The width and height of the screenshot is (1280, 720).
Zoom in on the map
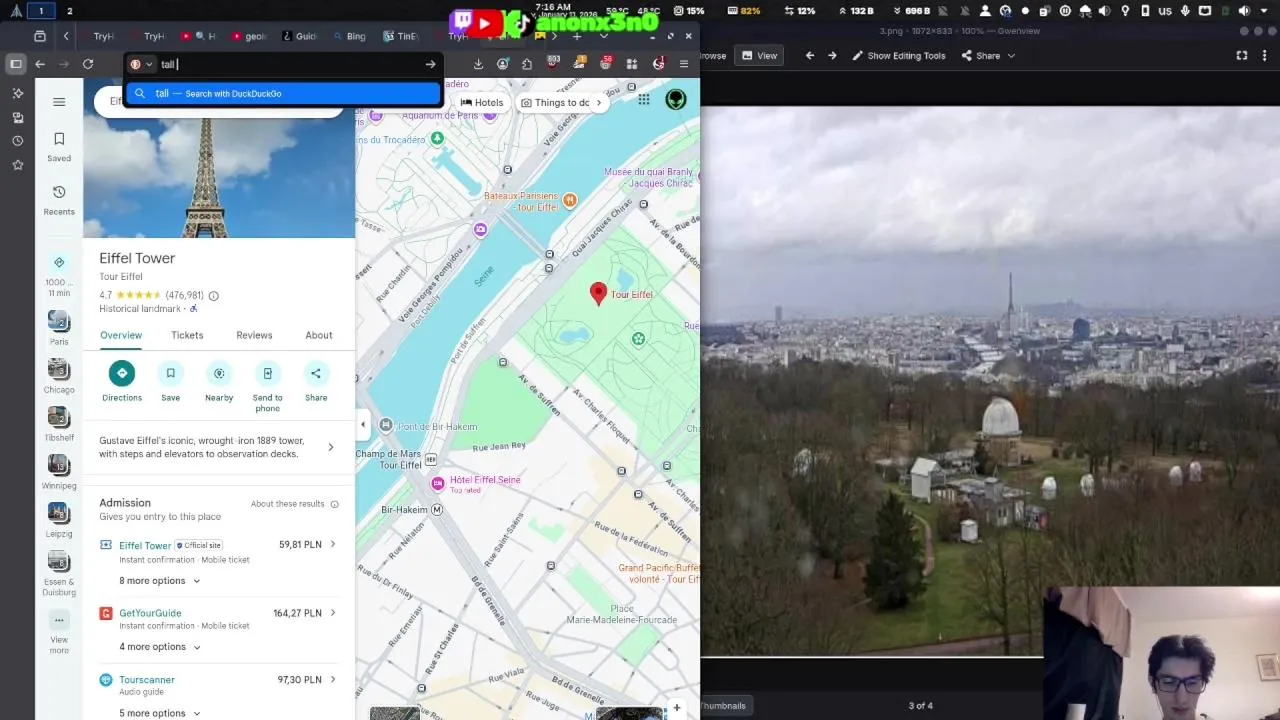click(x=677, y=708)
